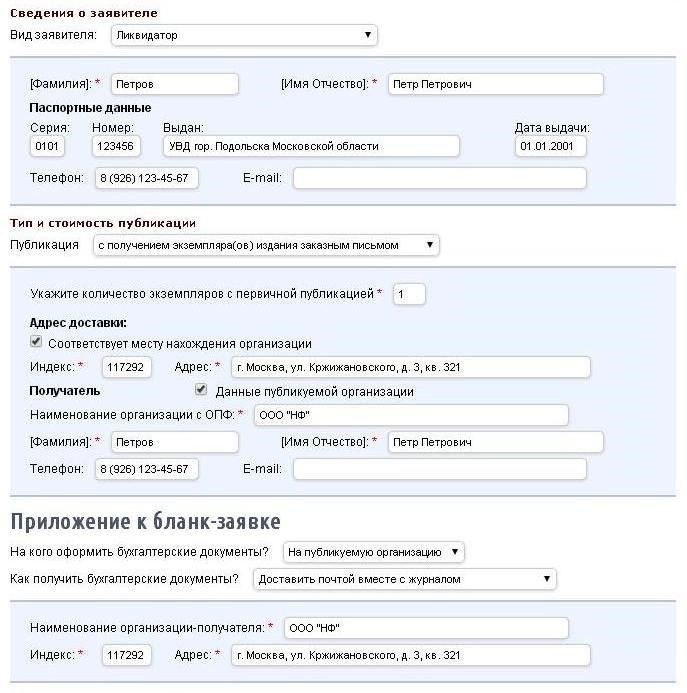Click Наименование организации-получателя field
The height and width of the screenshot is (693, 687).
point(425,628)
